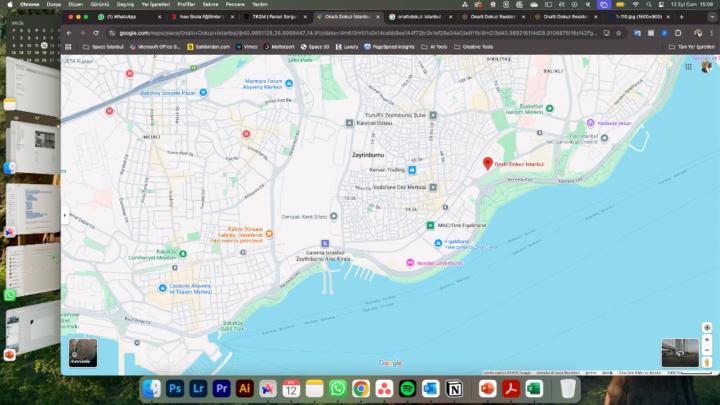
Task: Expand the collapsed Google Maps side panel
Action: click(65, 215)
